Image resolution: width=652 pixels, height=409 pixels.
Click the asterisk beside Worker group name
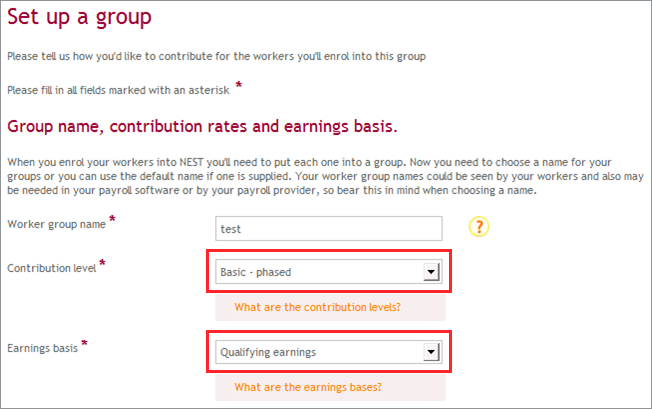pos(112,219)
